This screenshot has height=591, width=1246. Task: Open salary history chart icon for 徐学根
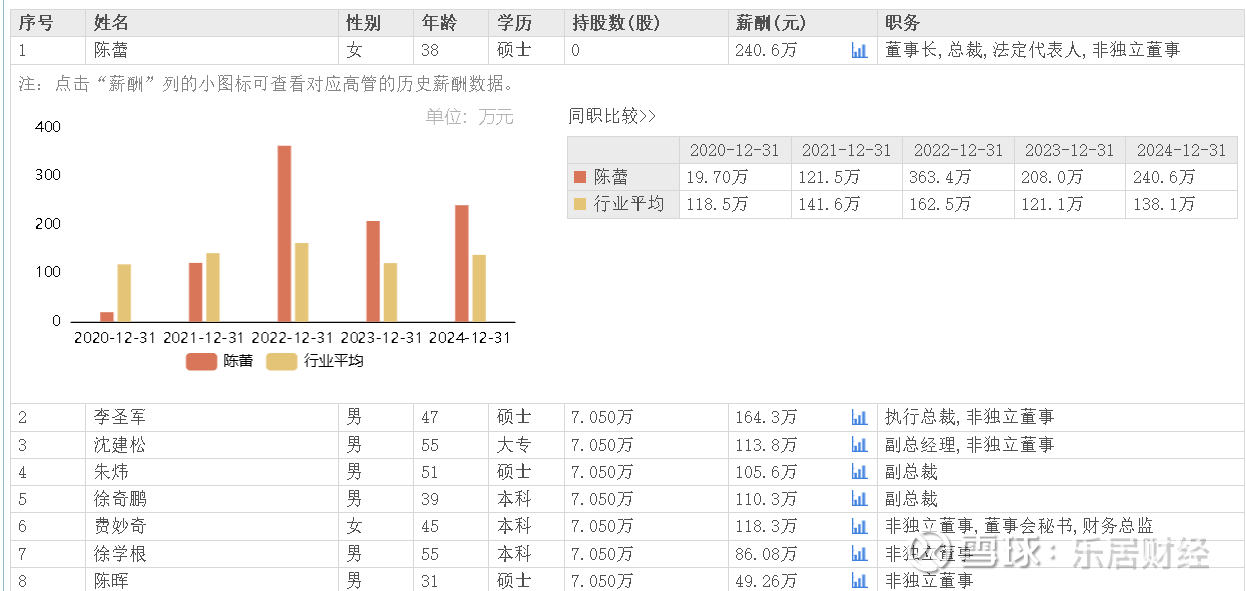coord(859,553)
